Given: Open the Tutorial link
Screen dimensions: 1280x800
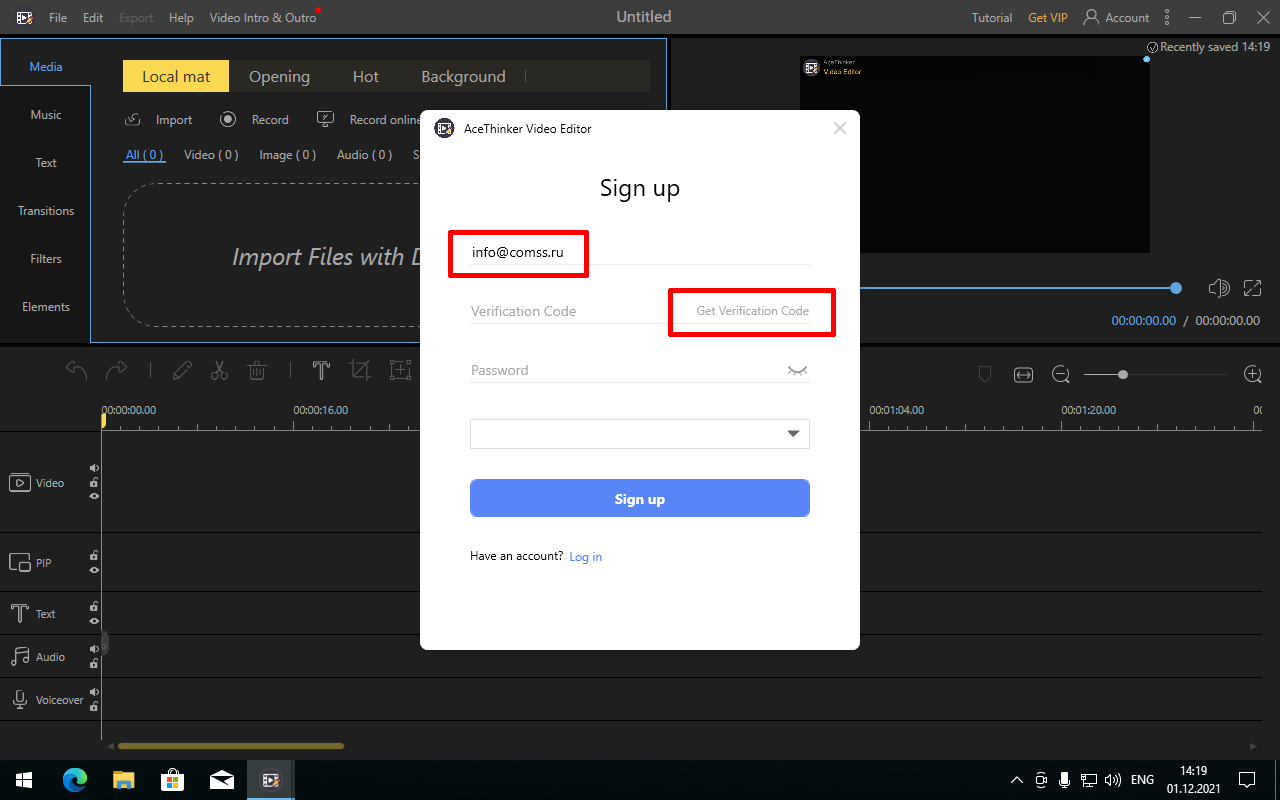Looking at the screenshot, I should [992, 18].
